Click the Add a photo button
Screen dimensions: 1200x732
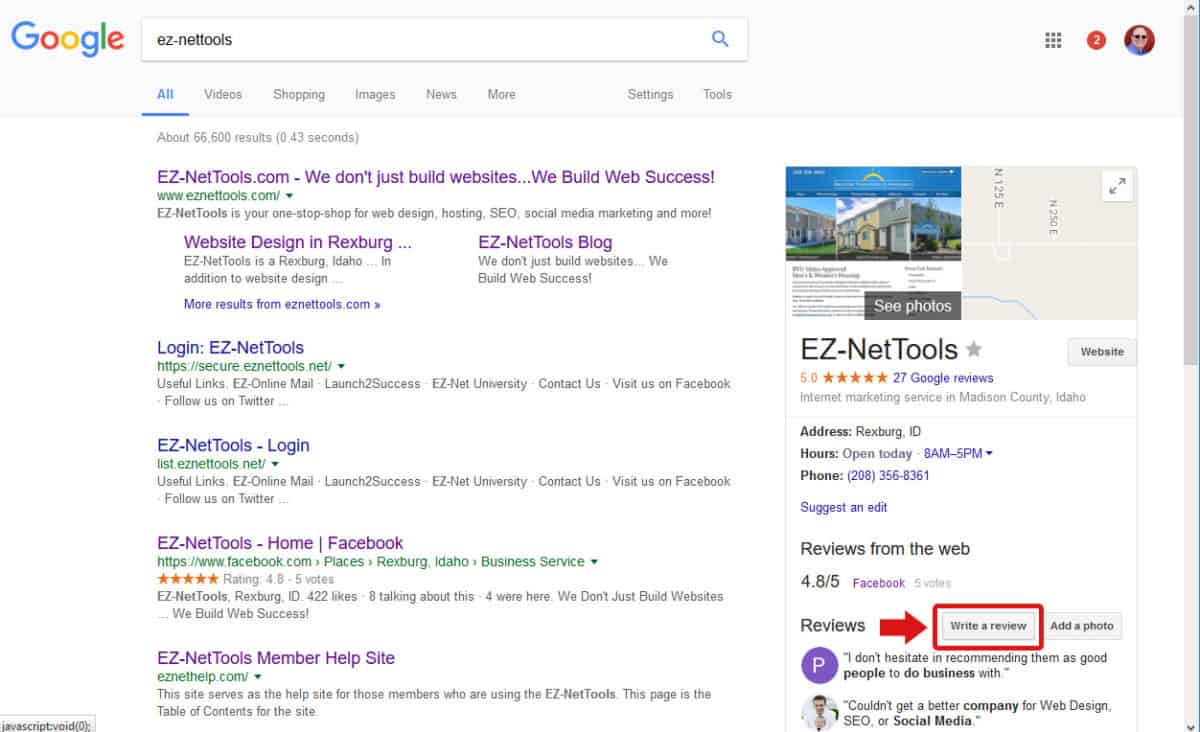(x=1081, y=626)
